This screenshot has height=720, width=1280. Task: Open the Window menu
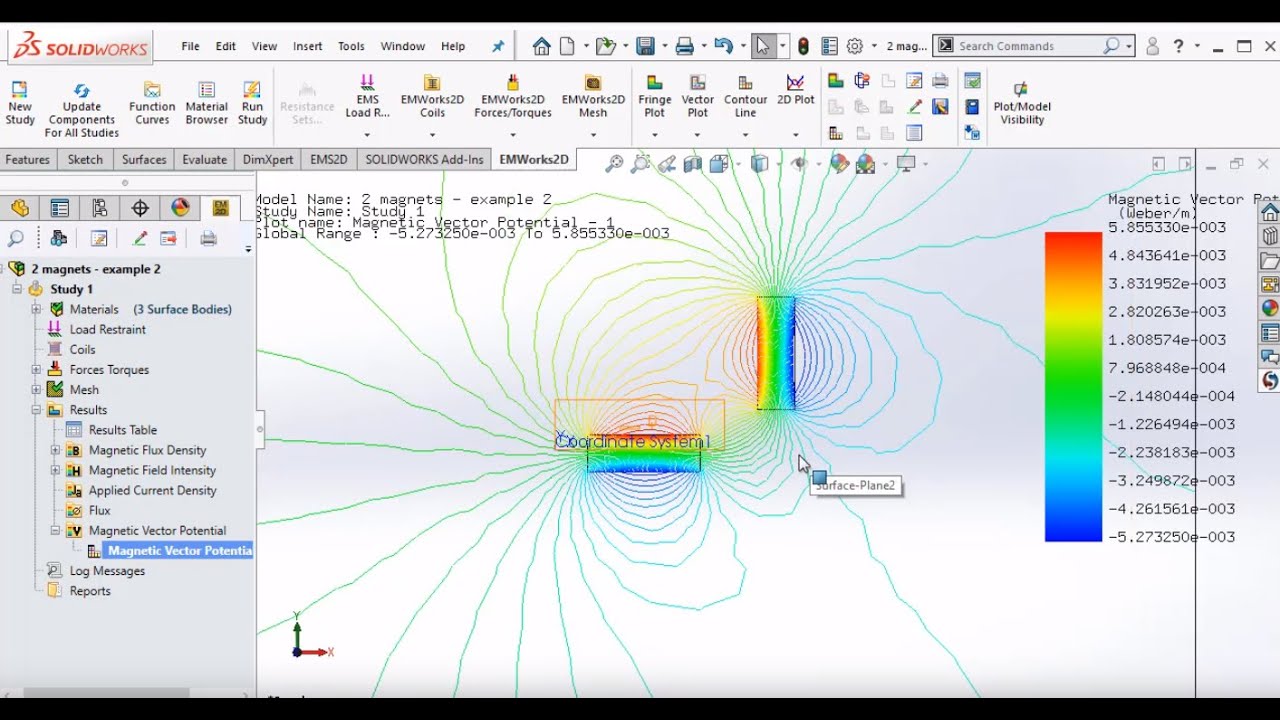(403, 46)
